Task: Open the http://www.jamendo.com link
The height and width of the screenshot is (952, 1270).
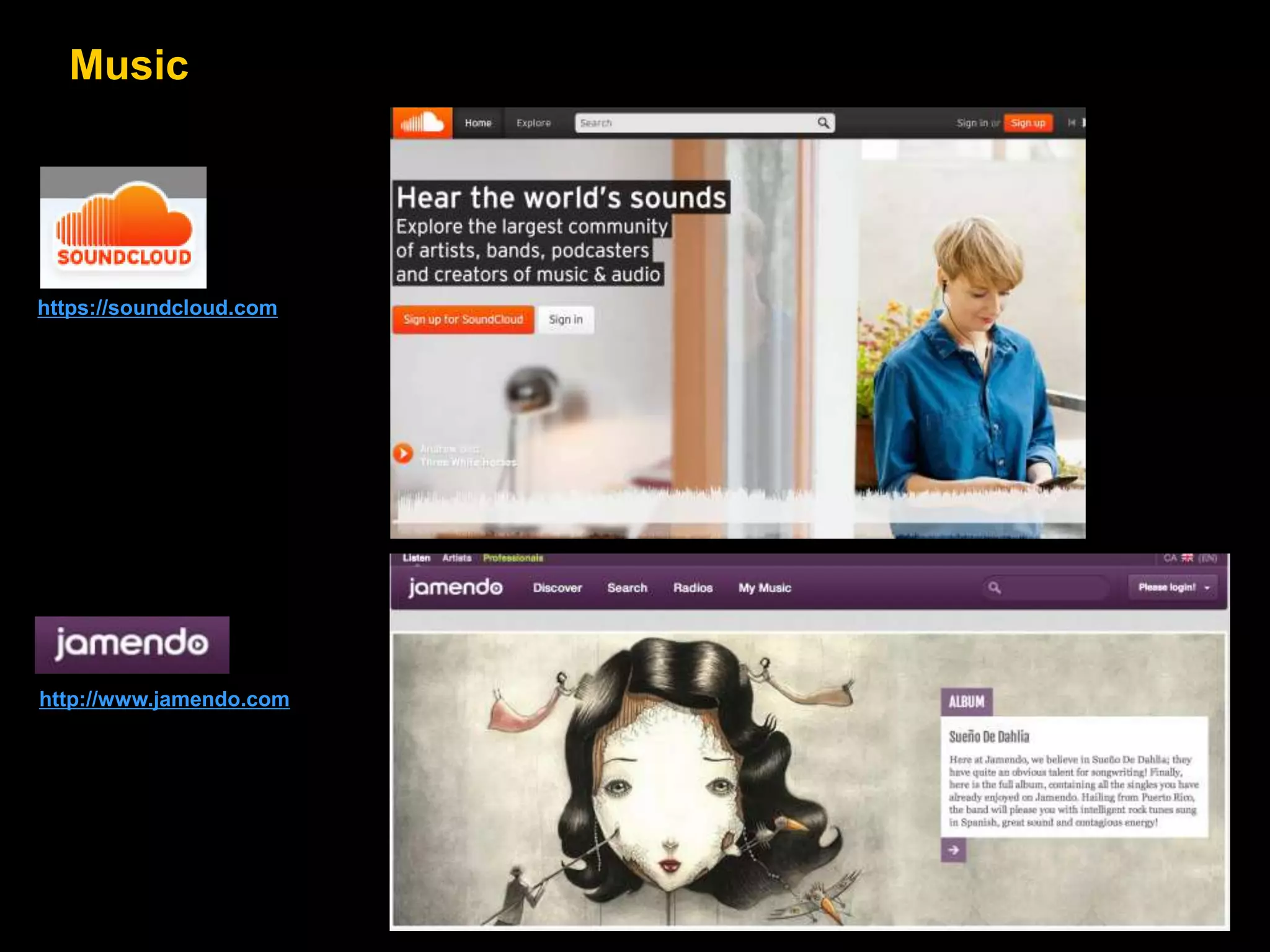Action: [164, 699]
